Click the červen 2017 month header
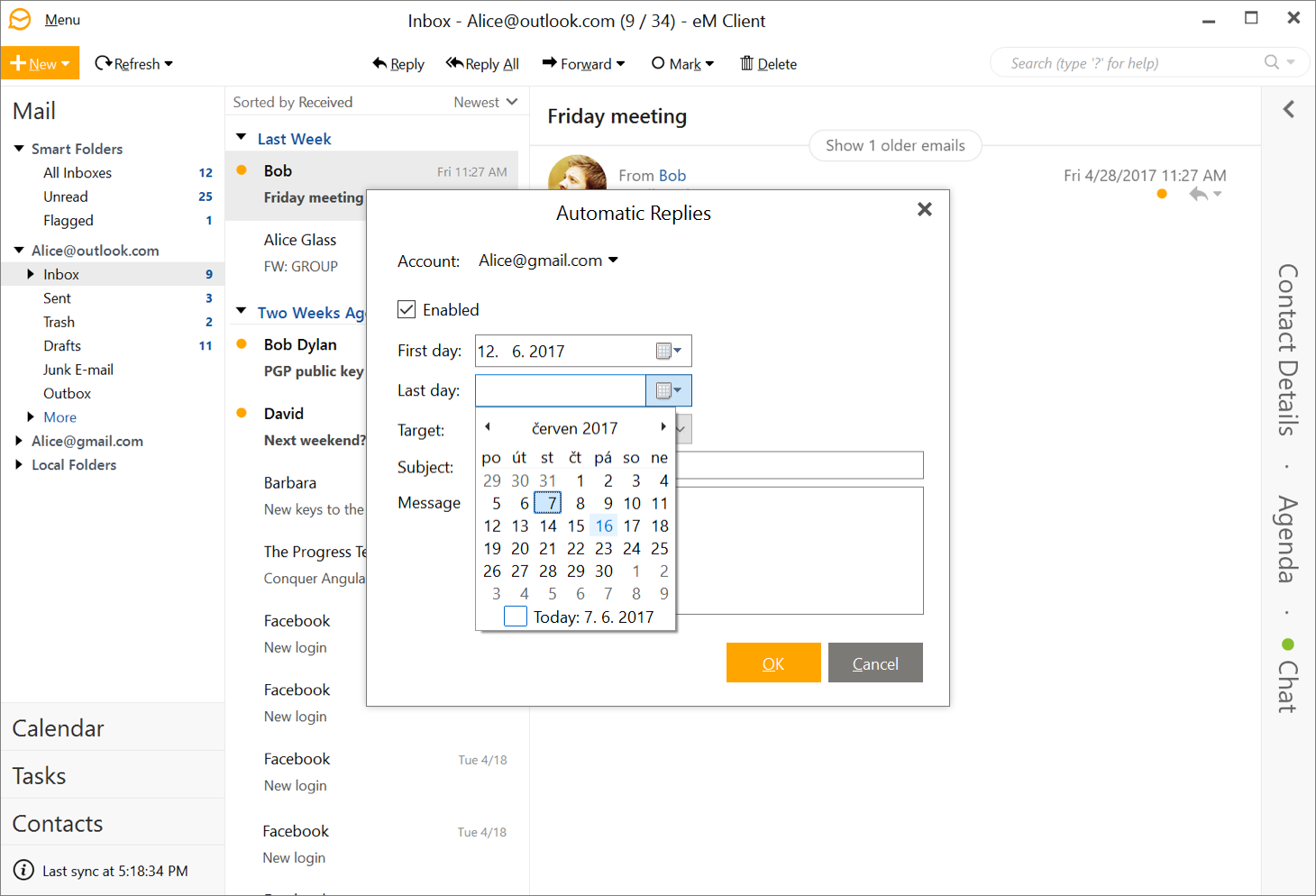The image size is (1316, 896). coord(575,428)
